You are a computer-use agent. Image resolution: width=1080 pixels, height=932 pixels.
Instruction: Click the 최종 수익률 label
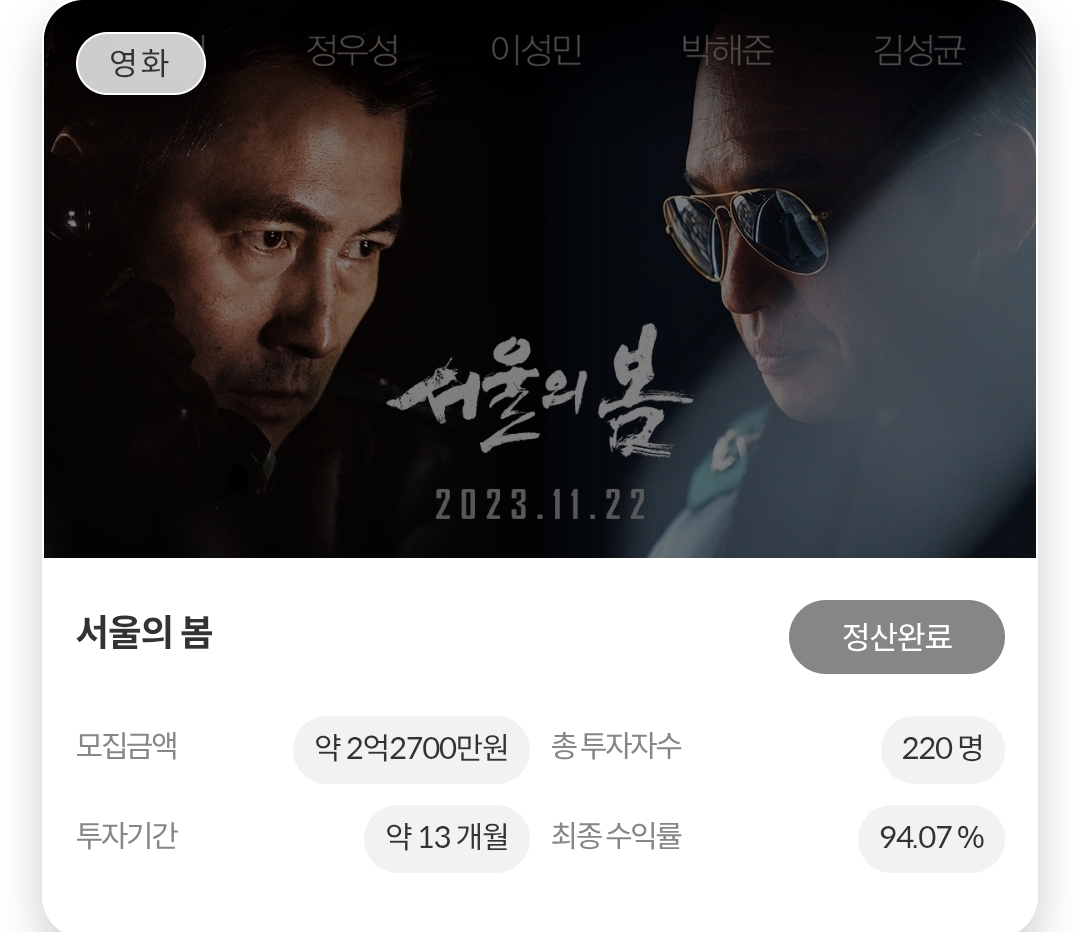616,836
